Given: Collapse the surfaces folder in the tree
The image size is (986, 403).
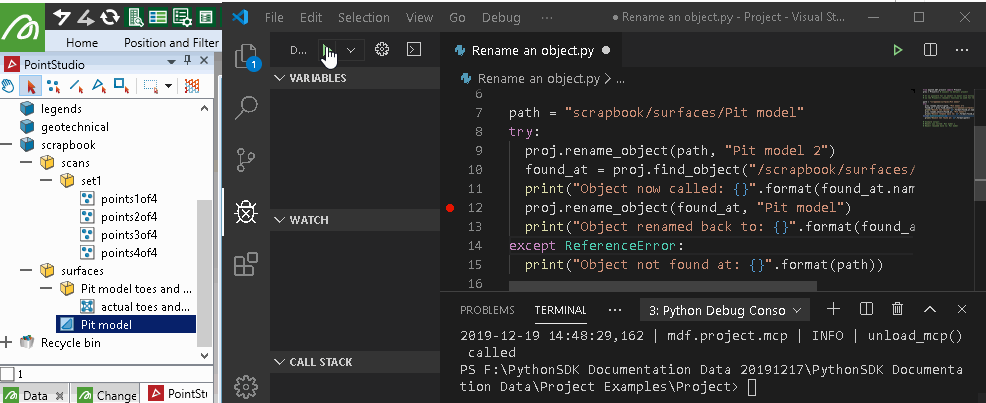Looking at the screenshot, I should 28,271.
